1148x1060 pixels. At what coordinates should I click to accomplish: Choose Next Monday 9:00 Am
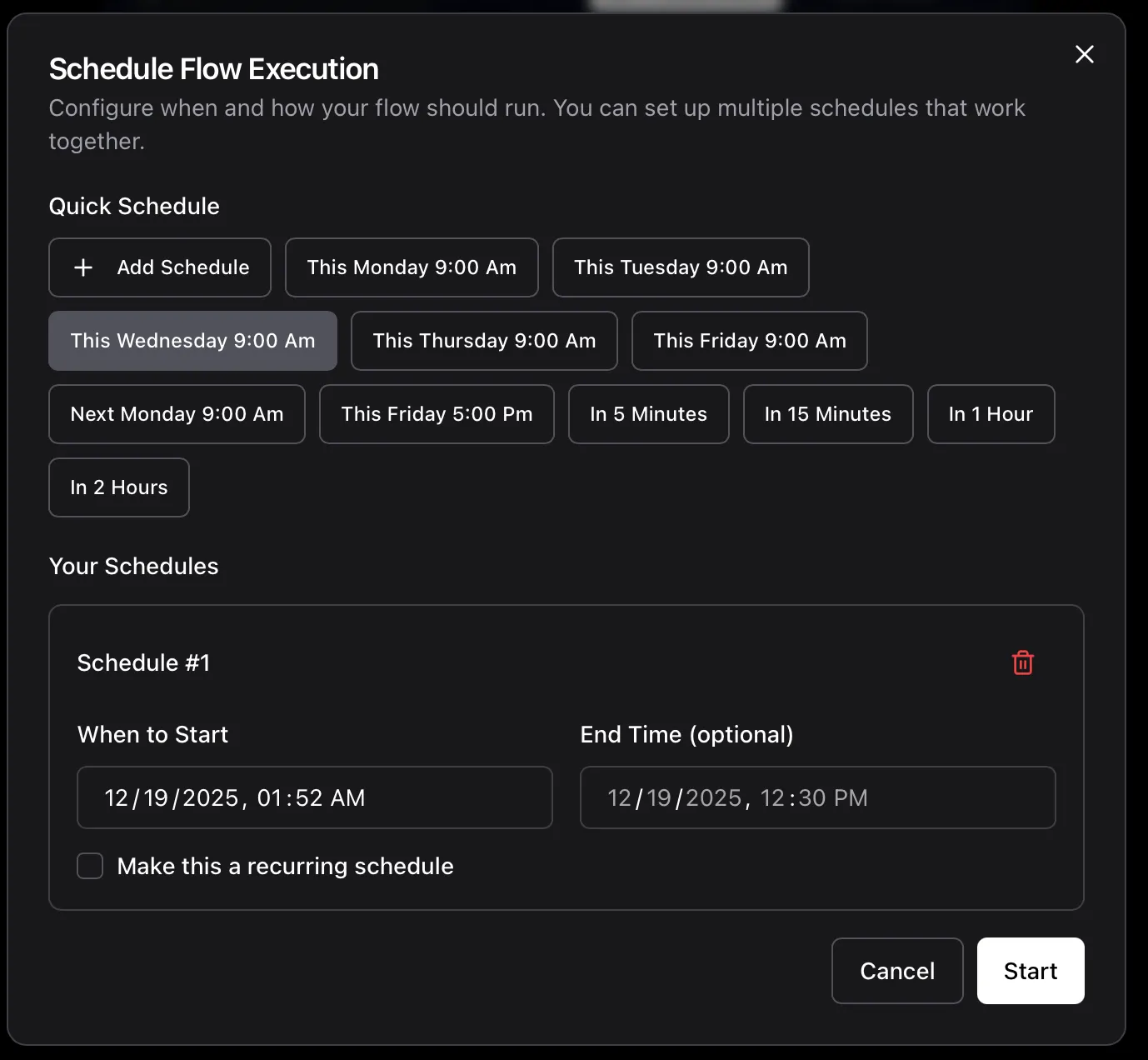(x=177, y=414)
